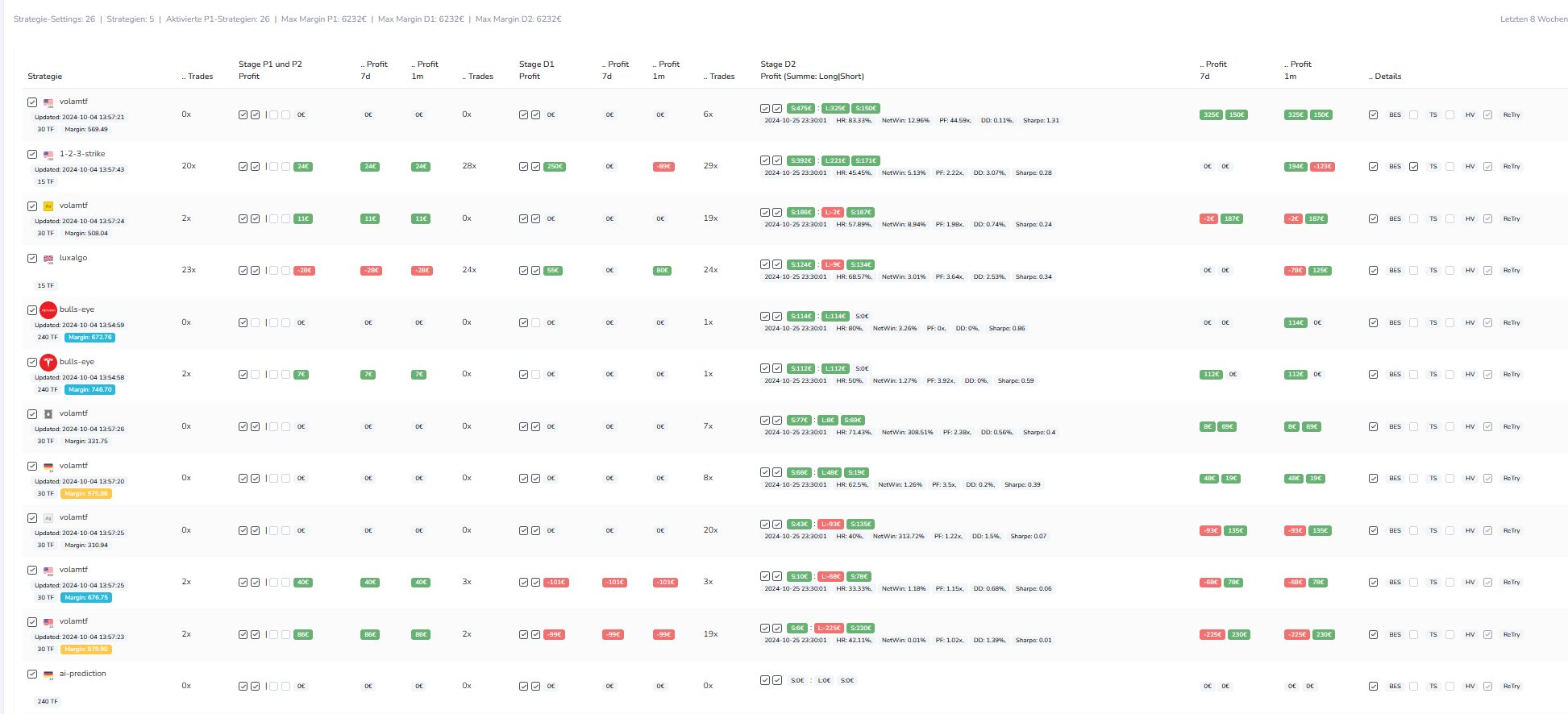Screen dimensions: 1568x714
Task: Click the round red logo in the Margin 672.76 row
Action: (48, 310)
